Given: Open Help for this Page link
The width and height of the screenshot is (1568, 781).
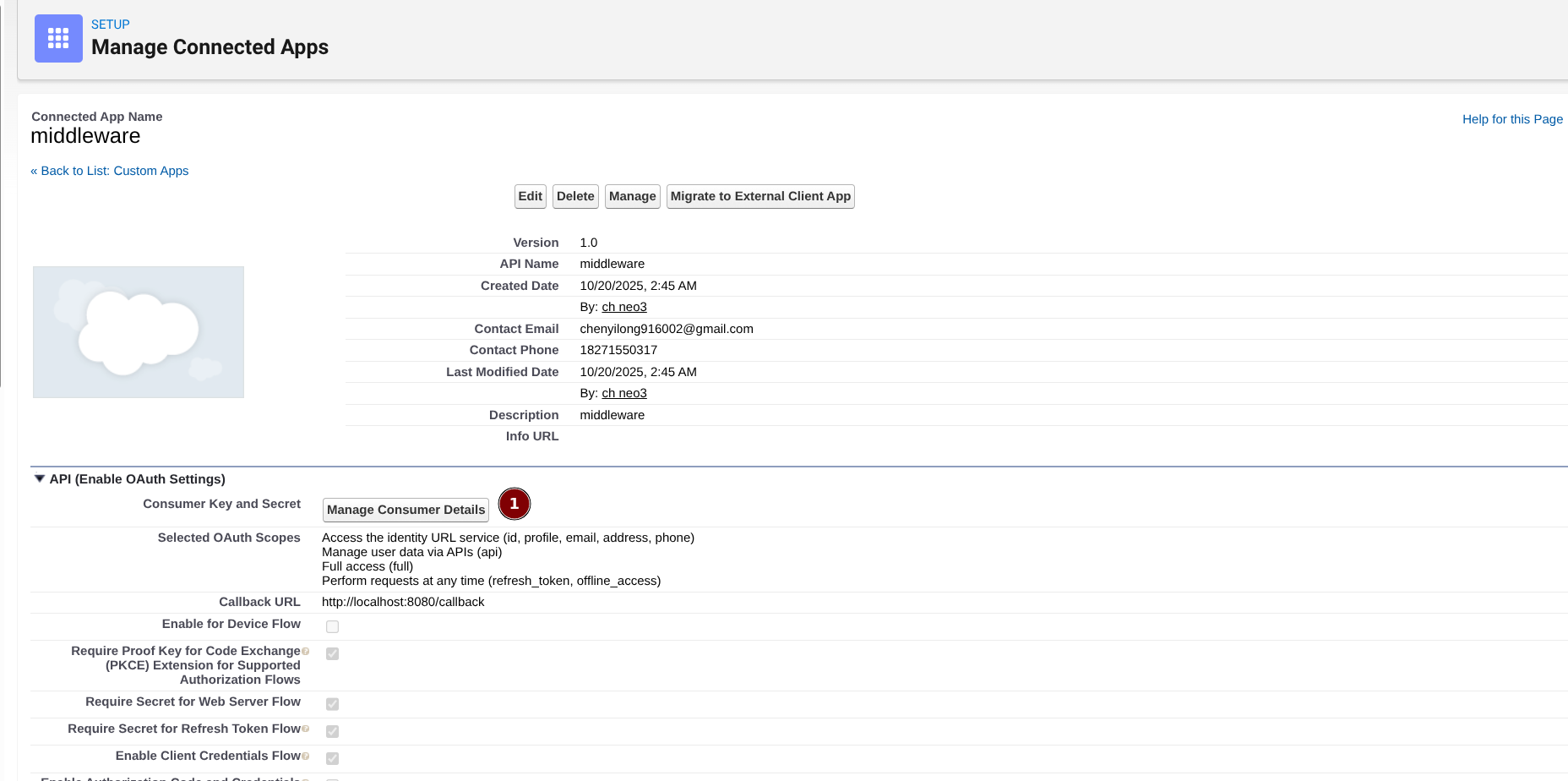Looking at the screenshot, I should [x=1512, y=119].
